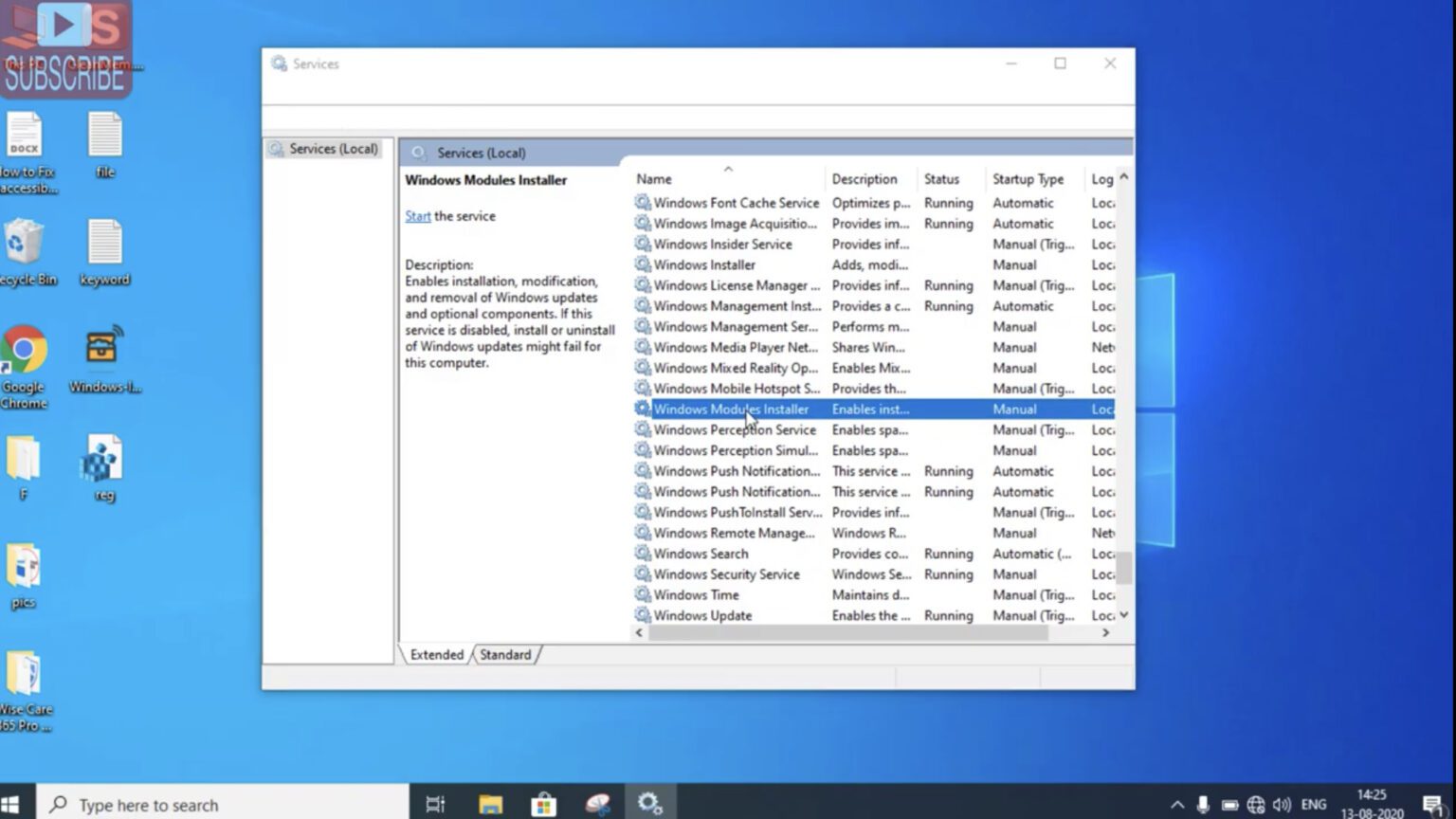
Task: Select Windows Management Ser... service name
Action: click(736, 327)
